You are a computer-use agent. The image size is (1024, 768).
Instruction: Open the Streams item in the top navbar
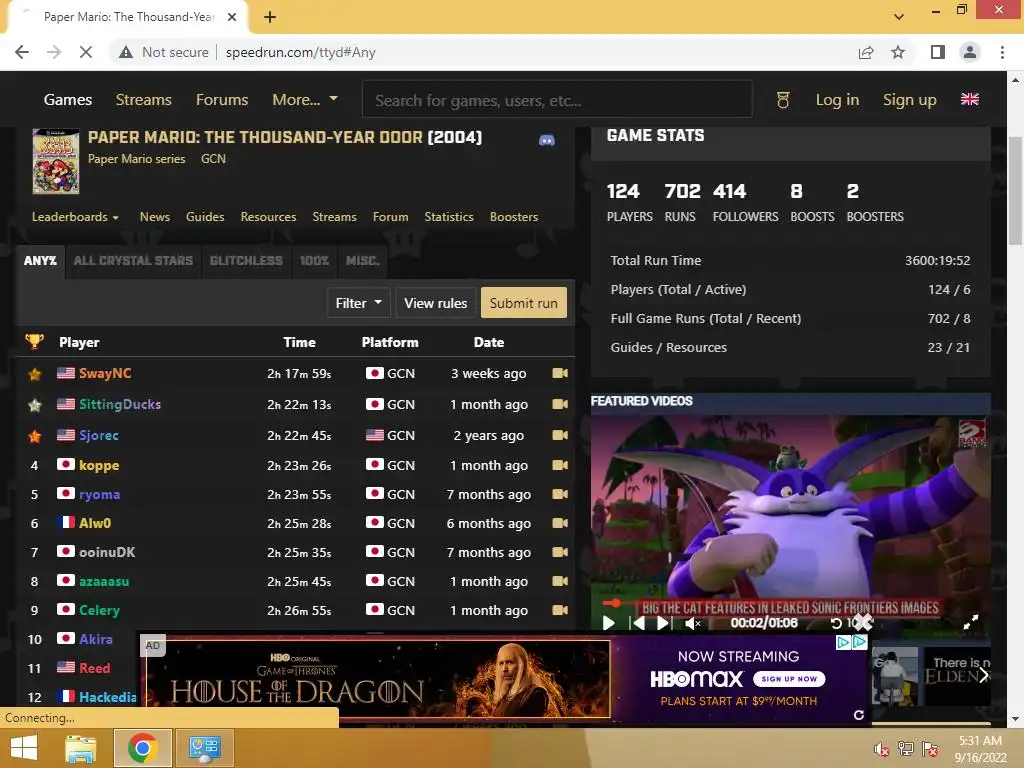click(144, 100)
